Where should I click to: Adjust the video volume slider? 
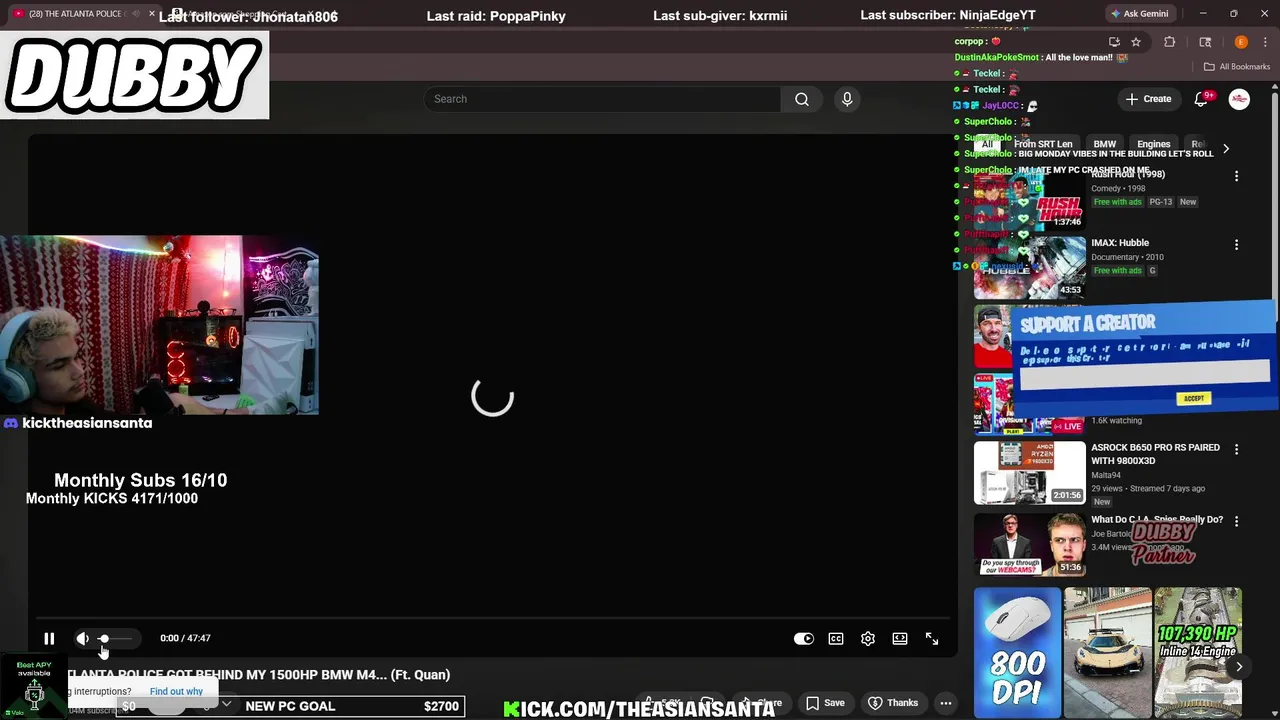pyautogui.click(x=116, y=638)
